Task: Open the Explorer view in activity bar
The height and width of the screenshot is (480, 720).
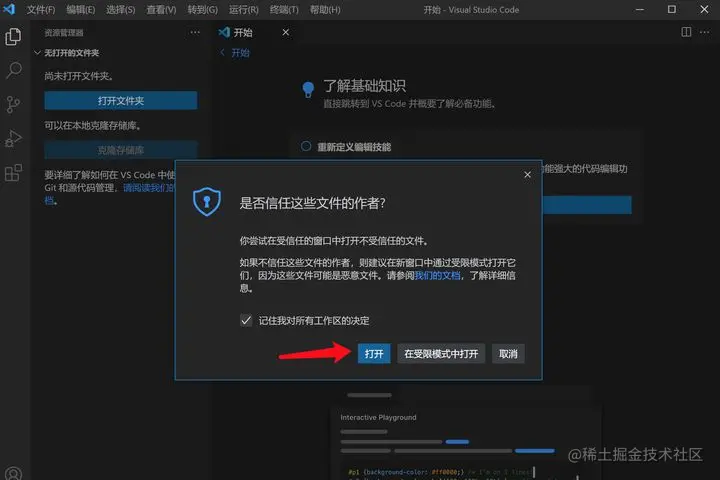Action: (x=13, y=36)
